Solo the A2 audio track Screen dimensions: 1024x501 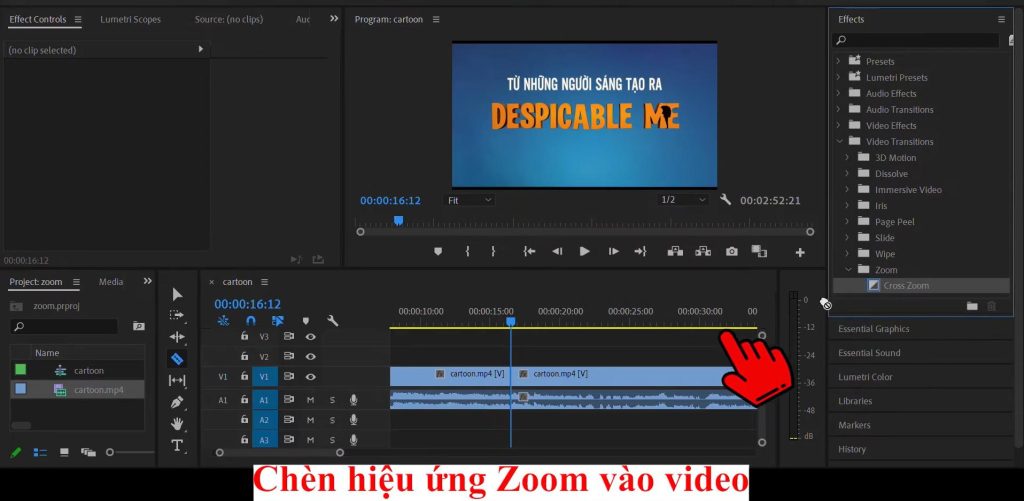click(x=332, y=420)
